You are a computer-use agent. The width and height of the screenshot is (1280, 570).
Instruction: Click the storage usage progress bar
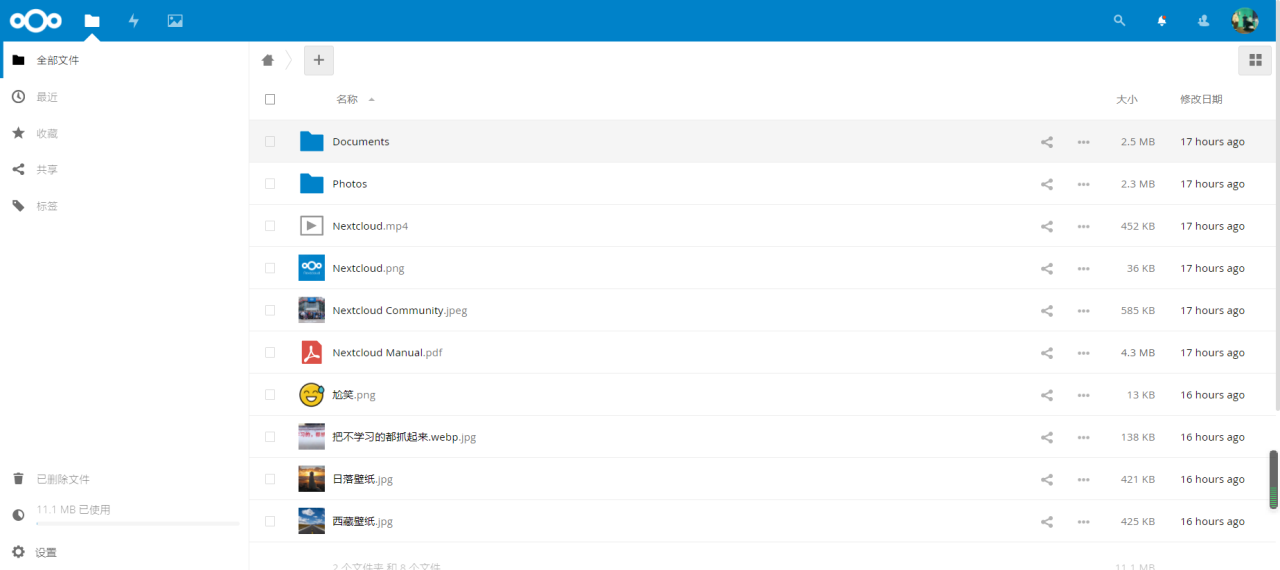(138, 523)
